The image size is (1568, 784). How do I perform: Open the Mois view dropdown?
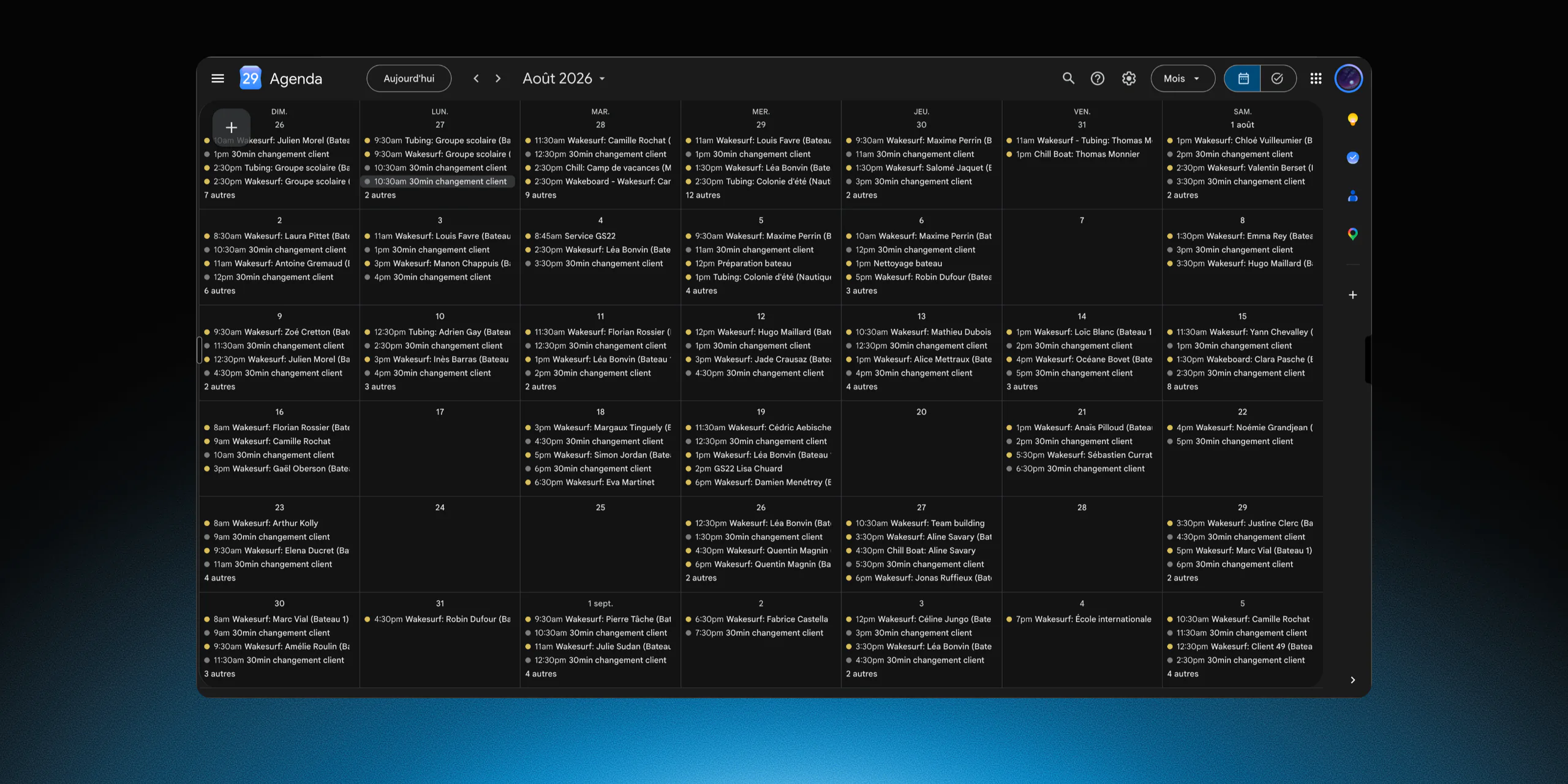[x=1183, y=78]
